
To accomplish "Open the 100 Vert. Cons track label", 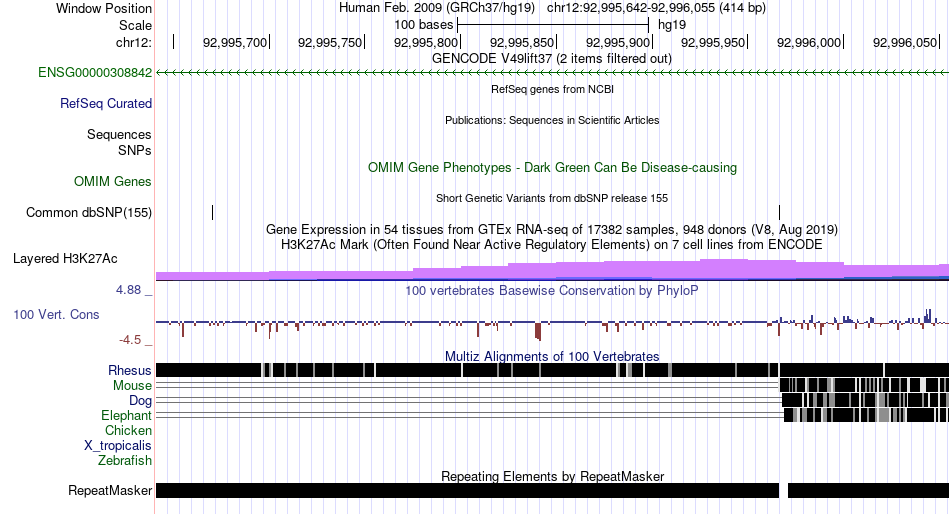I will coord(56,315).
